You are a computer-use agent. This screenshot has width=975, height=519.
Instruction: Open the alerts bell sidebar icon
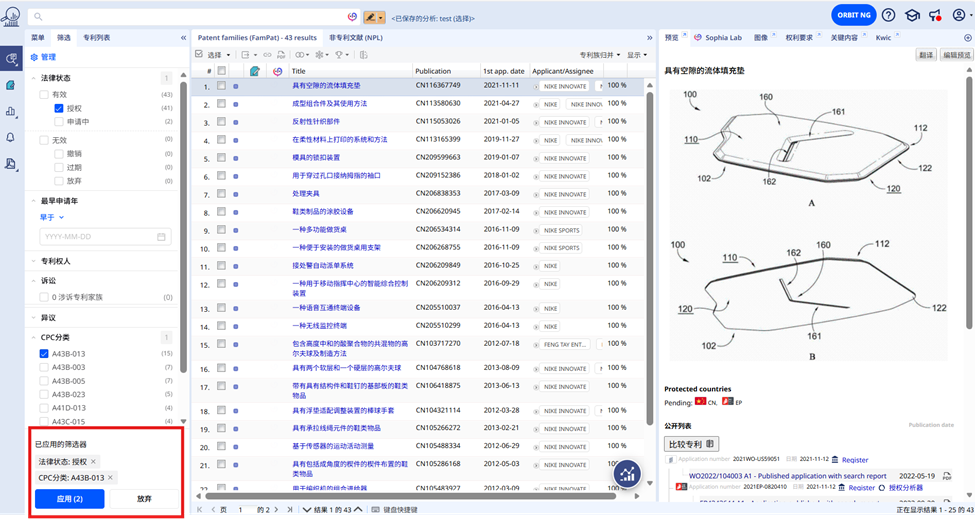11,137
